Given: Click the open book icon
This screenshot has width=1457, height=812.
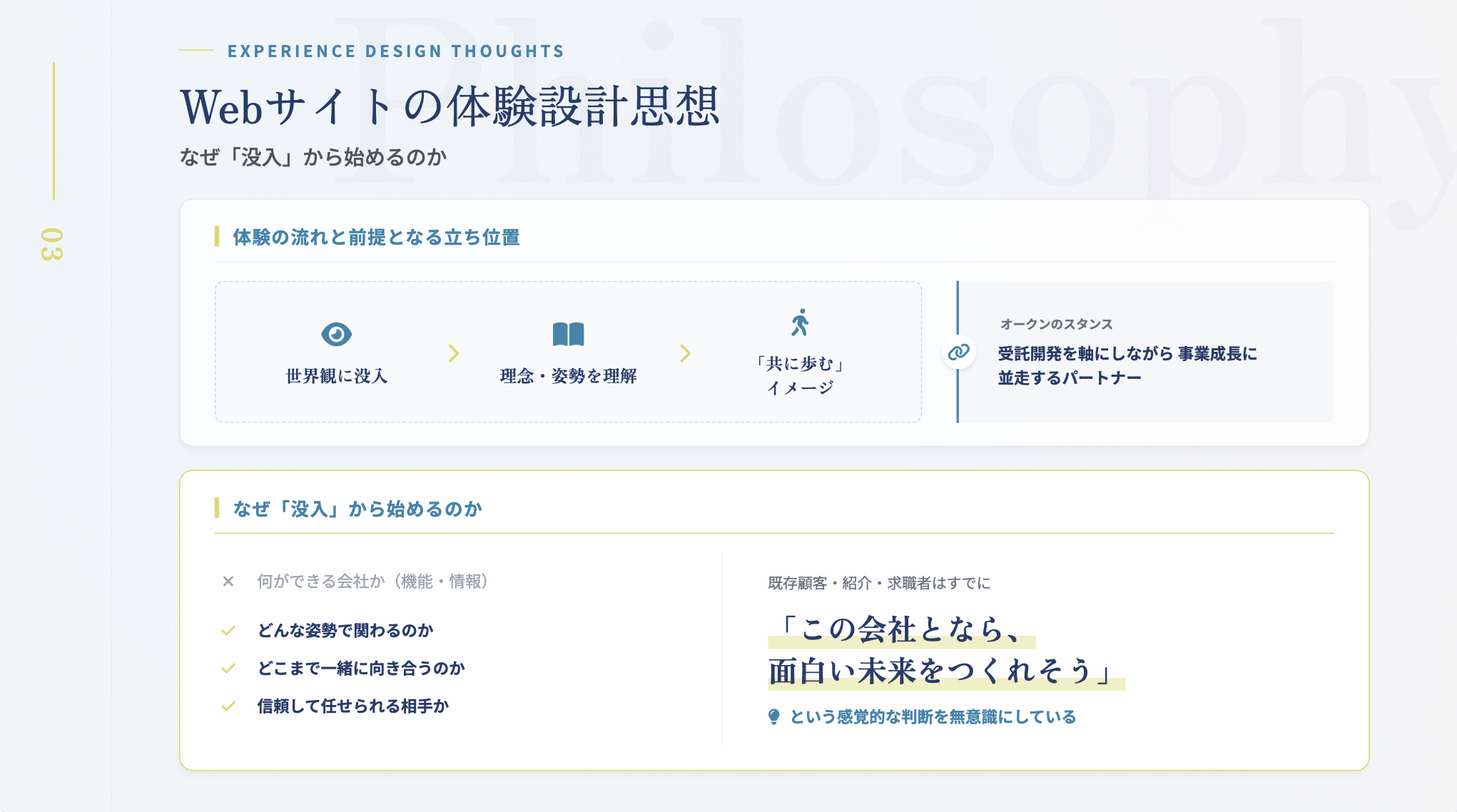Looking at the screenshot, I should click(568, 334).
